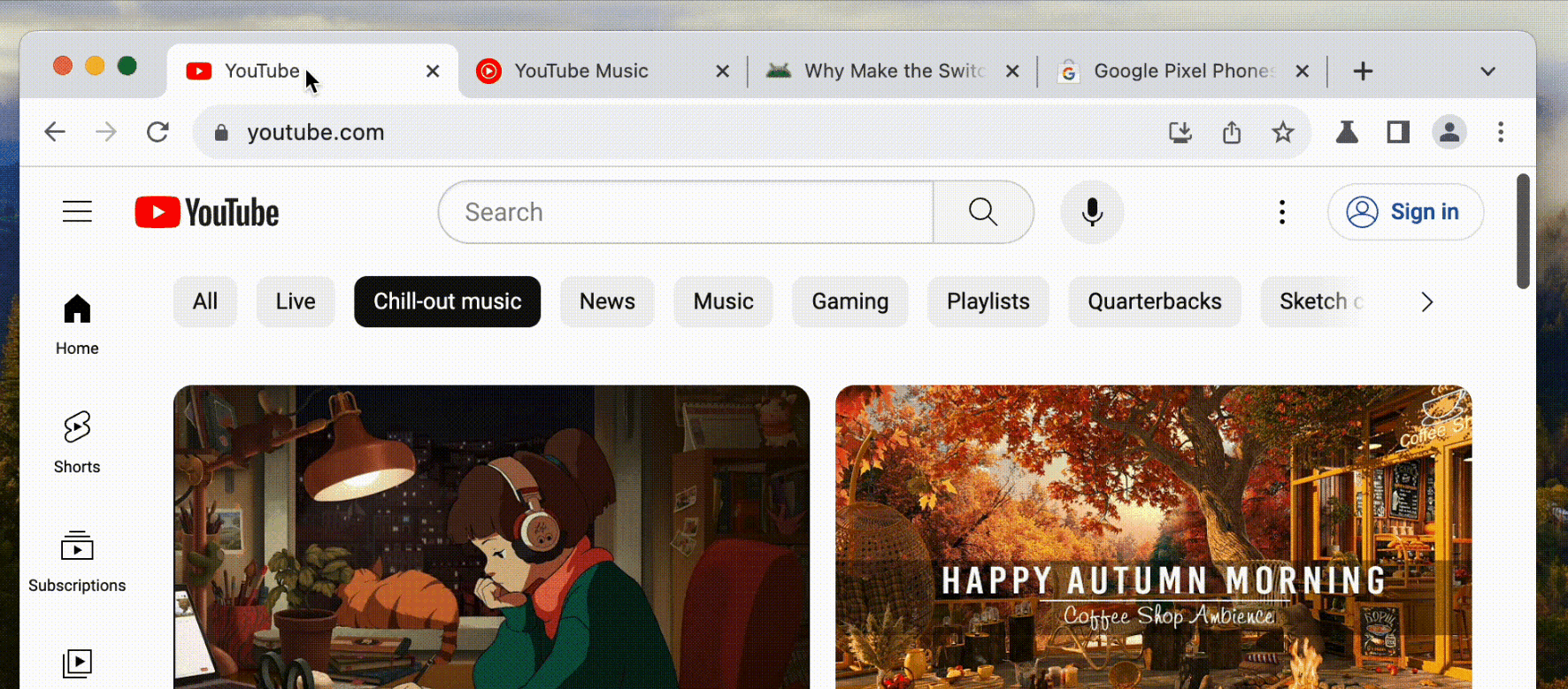Focus the YouTube Search field
This screenshot has height=689, width=1568.
(686, 212)
